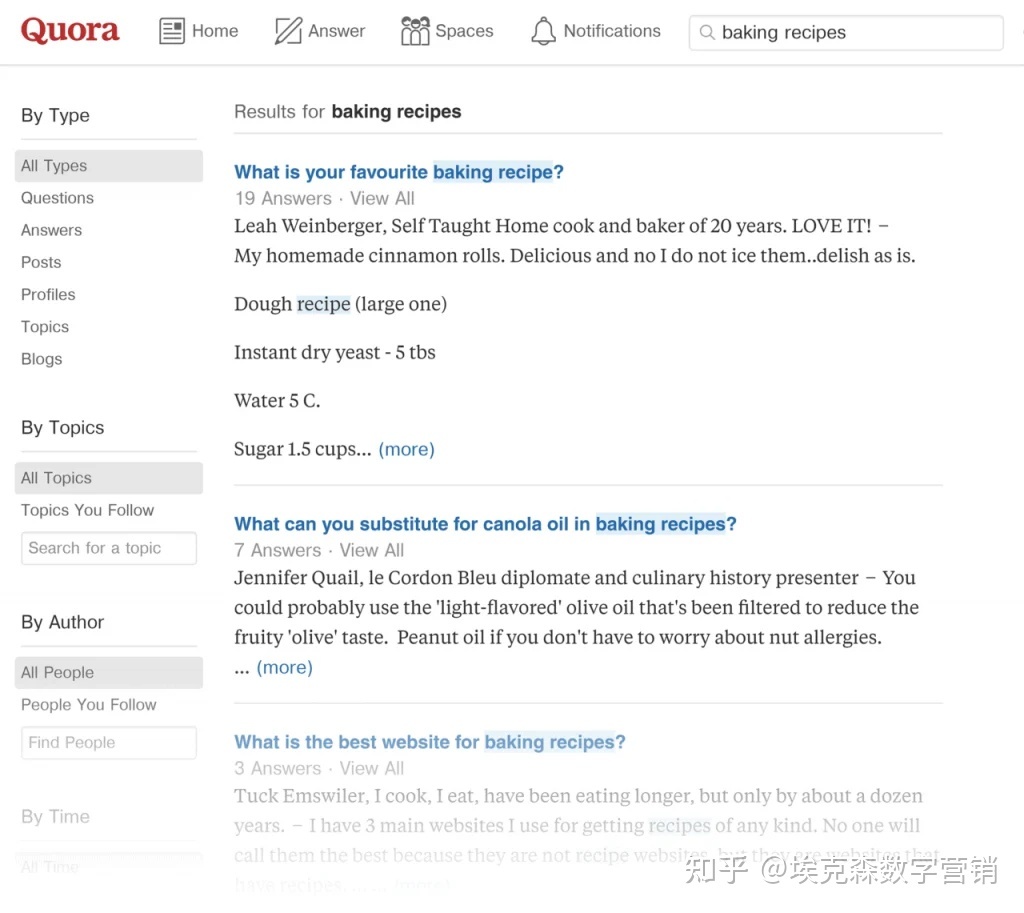1024x913 pixels.
Task: Click the Answer pencil icon
Action: (288, 31)
